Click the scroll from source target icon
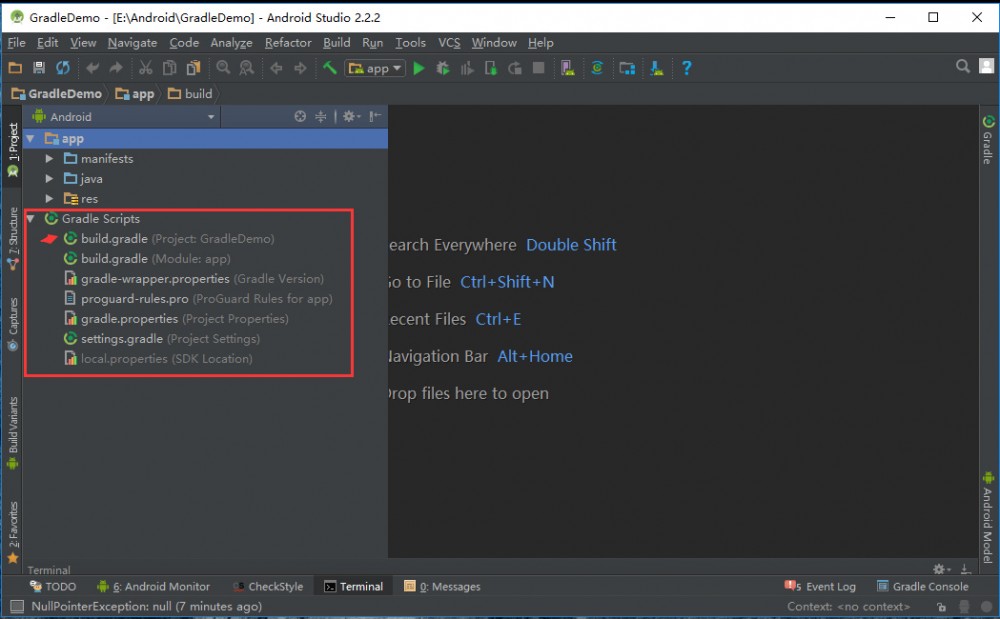 pos(300,117)
